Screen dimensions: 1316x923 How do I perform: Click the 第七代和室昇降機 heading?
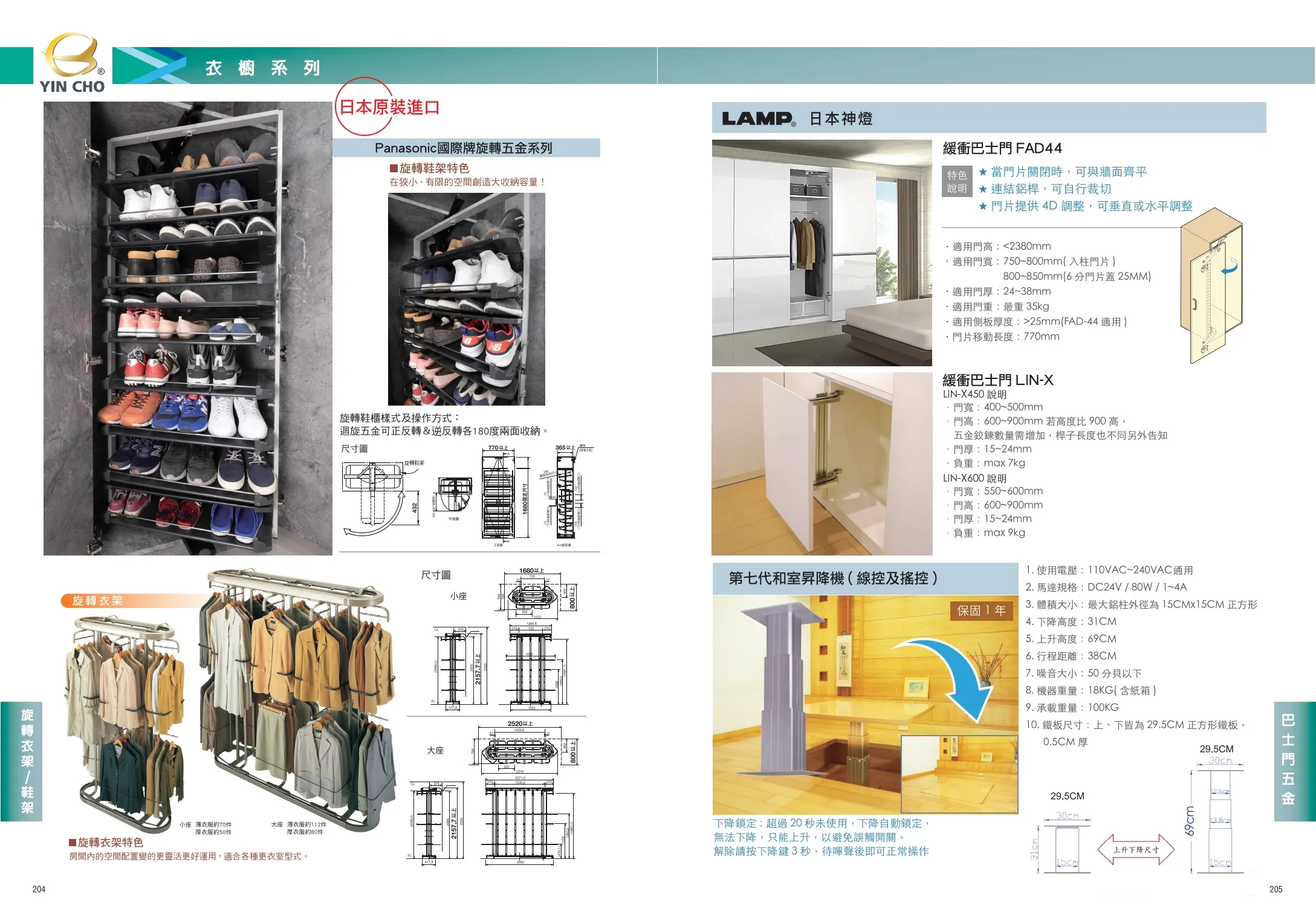click(x=833, y=578)
